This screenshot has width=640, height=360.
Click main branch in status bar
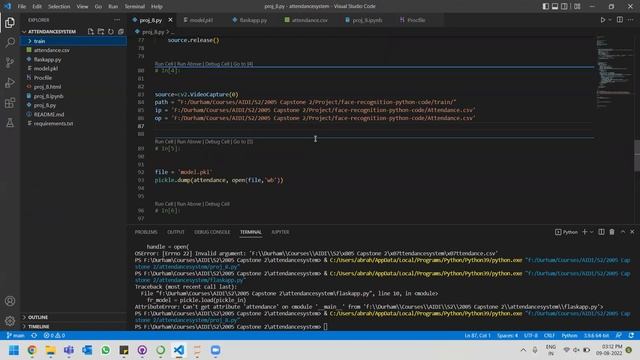point(15,336)
